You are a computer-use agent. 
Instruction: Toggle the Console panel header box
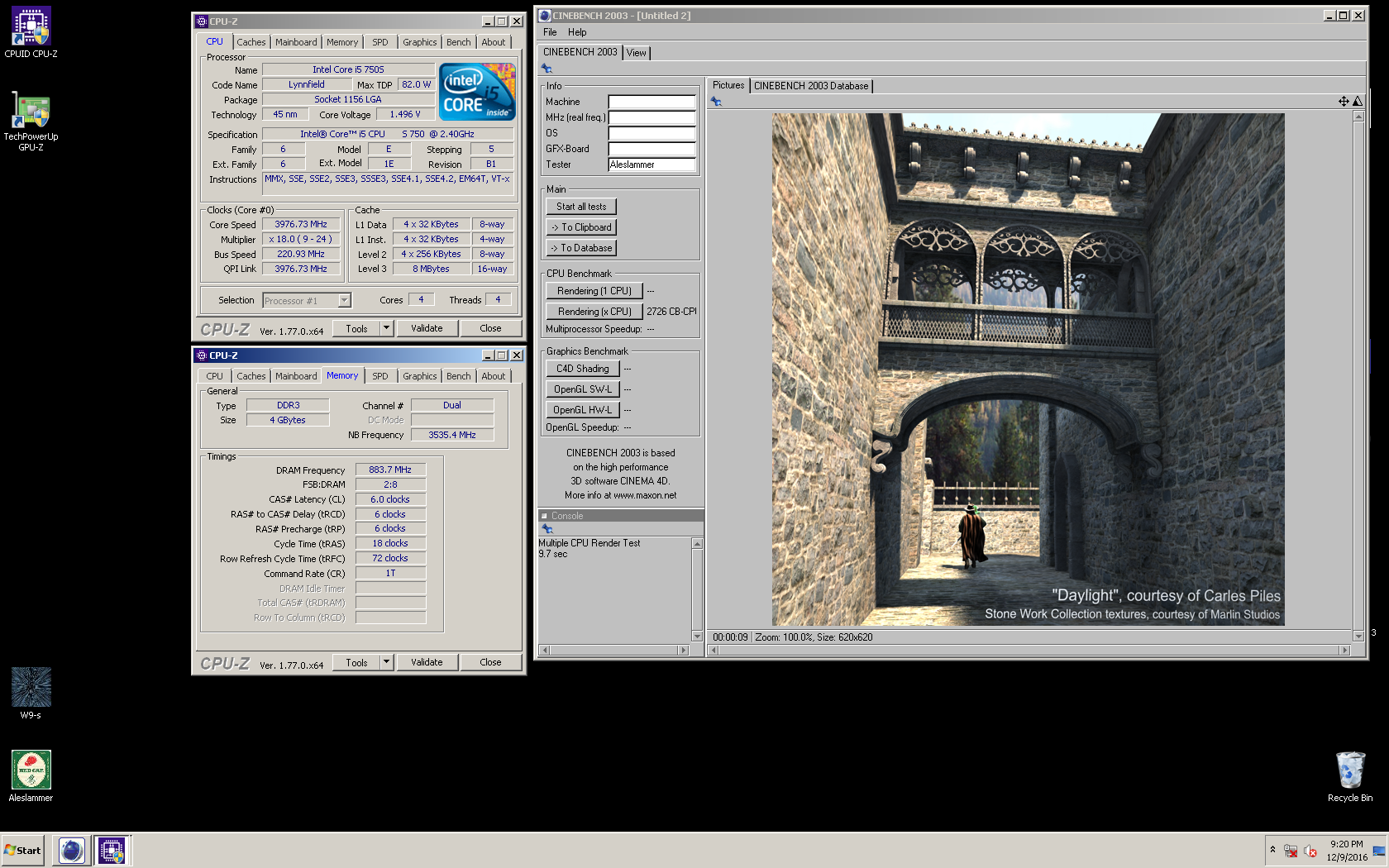click(x=544, y=516)
